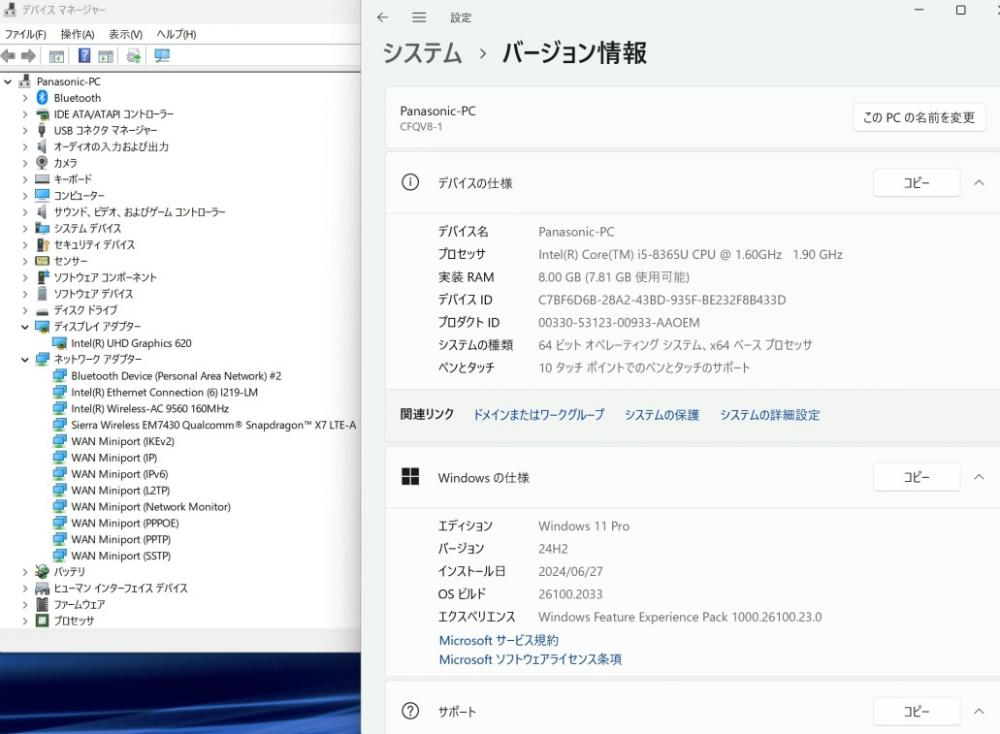Image resolution: width=1000 pixels, height=734 pixels.
Task: Select Intel(R) Wireless-AC 9560 160MHz adapter
Action: [x=149, y=408]
